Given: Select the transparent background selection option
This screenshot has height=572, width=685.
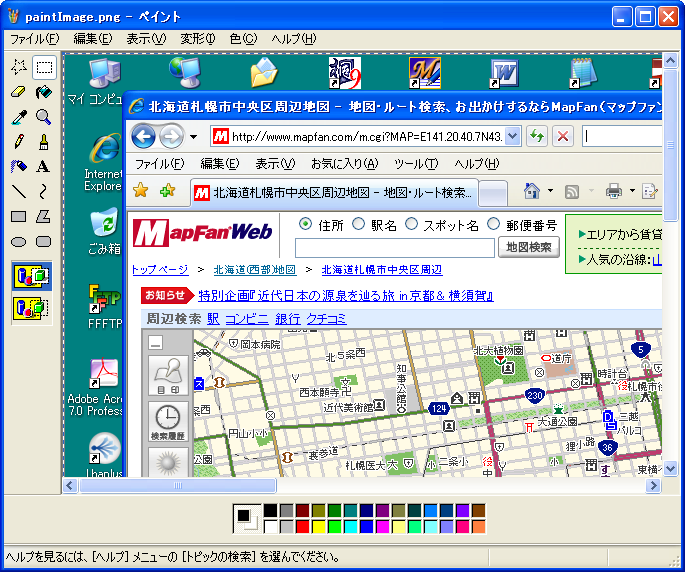Looking at the screenshot, I should (x=32, y=308).
